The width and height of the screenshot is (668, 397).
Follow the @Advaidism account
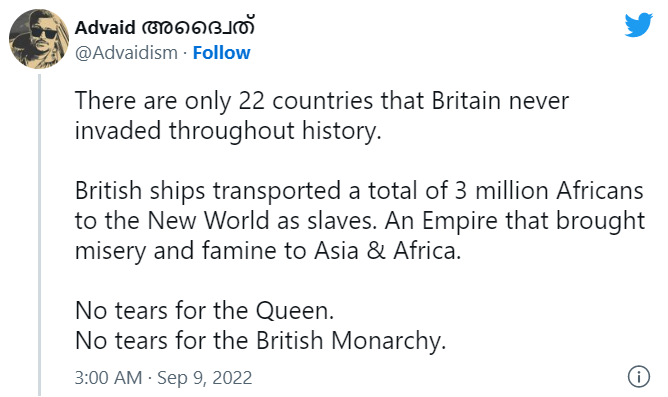tap(222, 53)
